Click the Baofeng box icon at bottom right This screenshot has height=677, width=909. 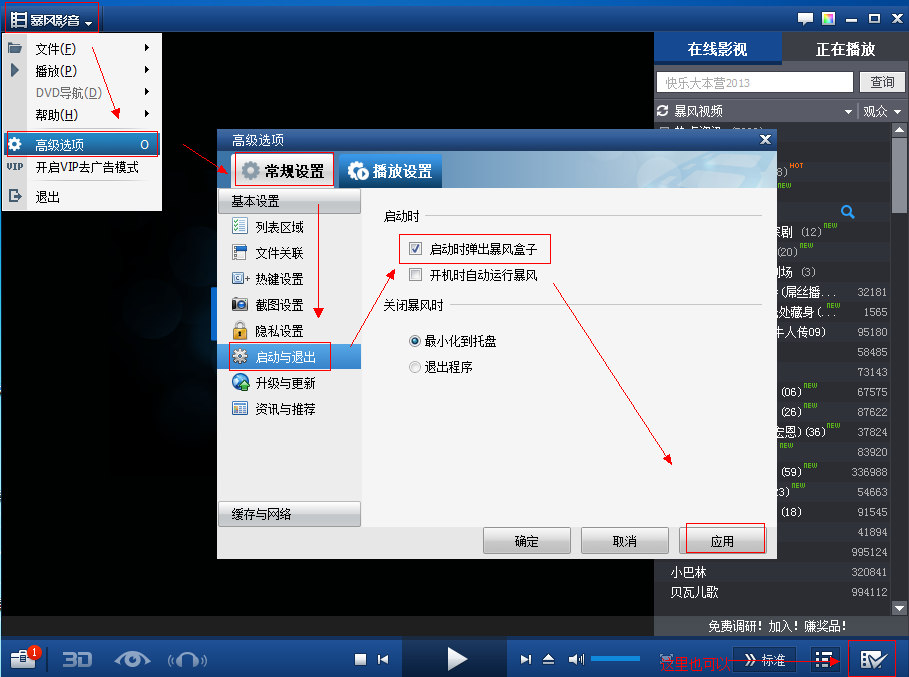[872, 659]
